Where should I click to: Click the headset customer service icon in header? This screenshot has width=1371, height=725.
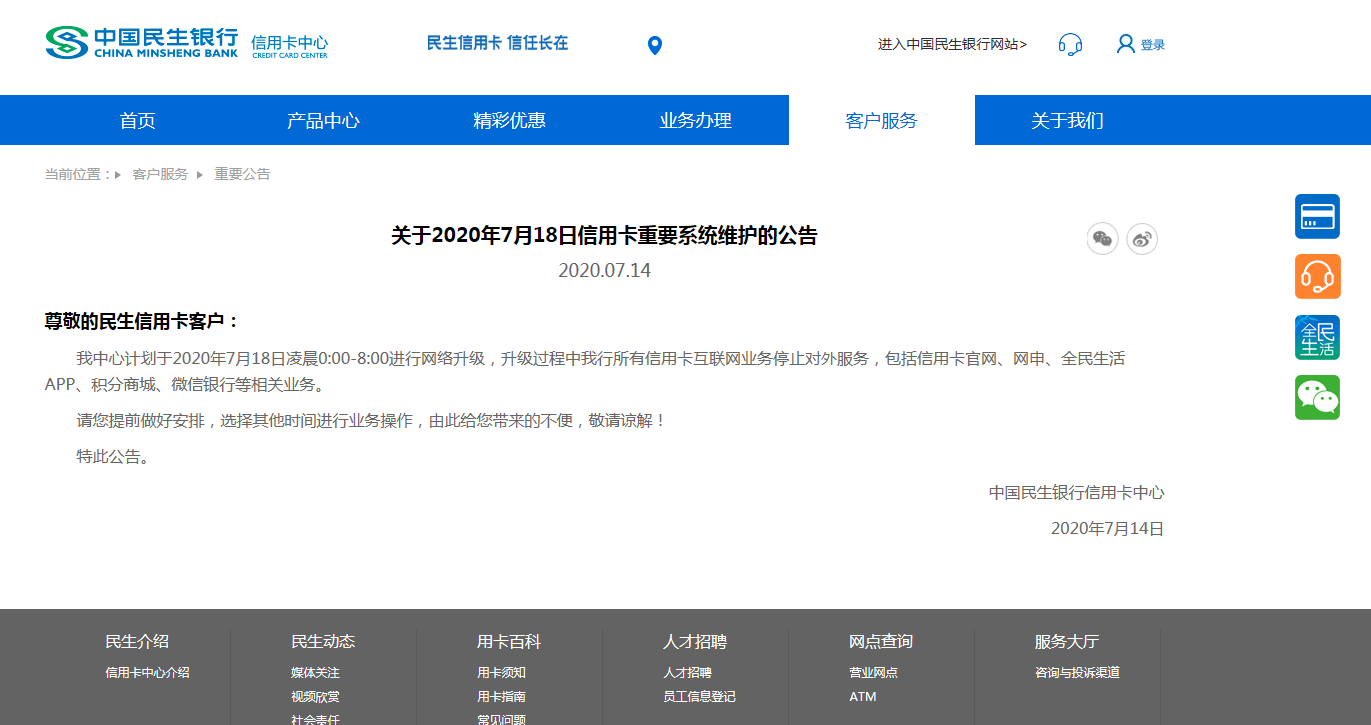pyautogui.click(x=1070, y=44)
